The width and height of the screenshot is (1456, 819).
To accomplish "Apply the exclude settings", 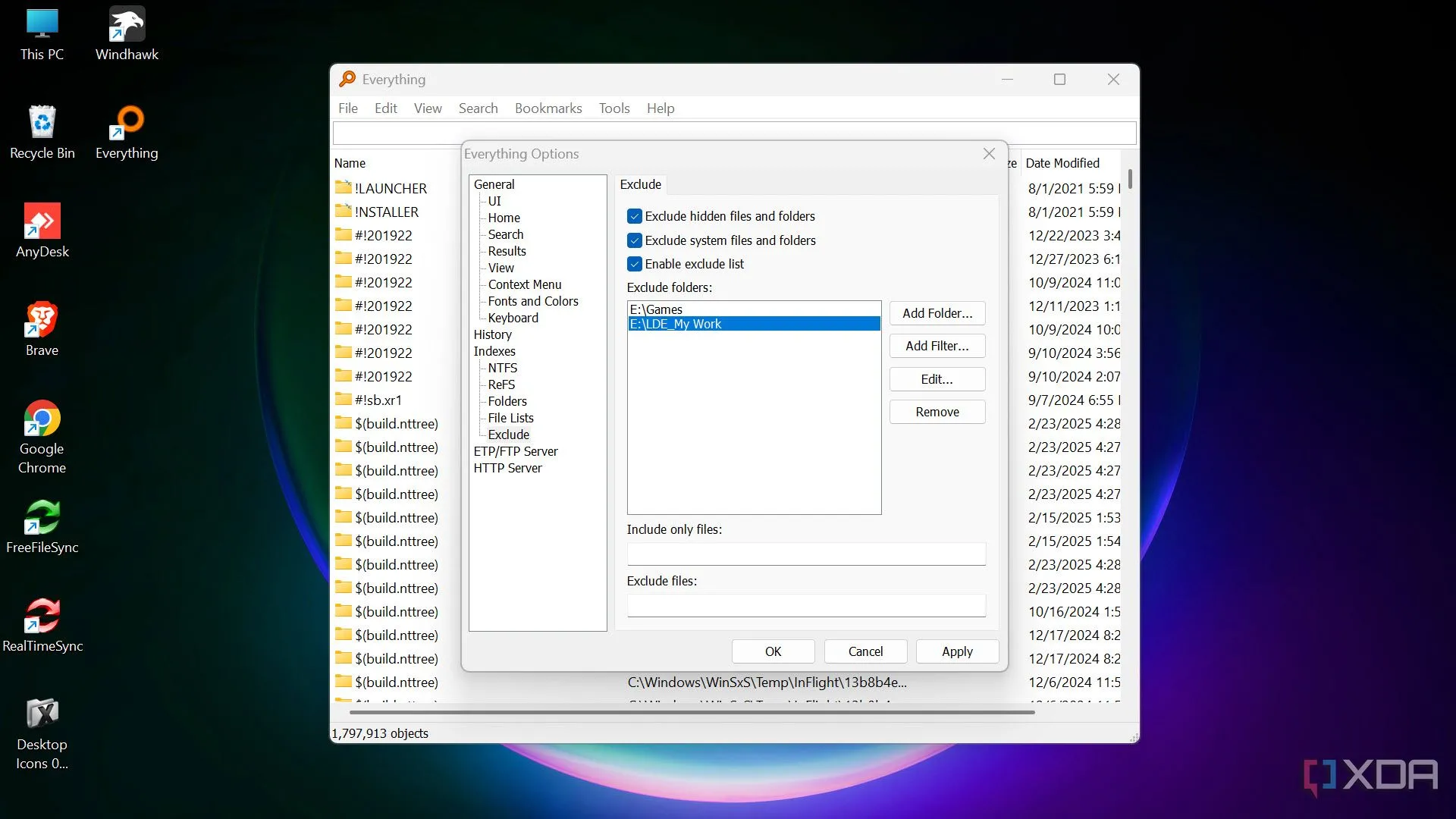I will [957, 651].
